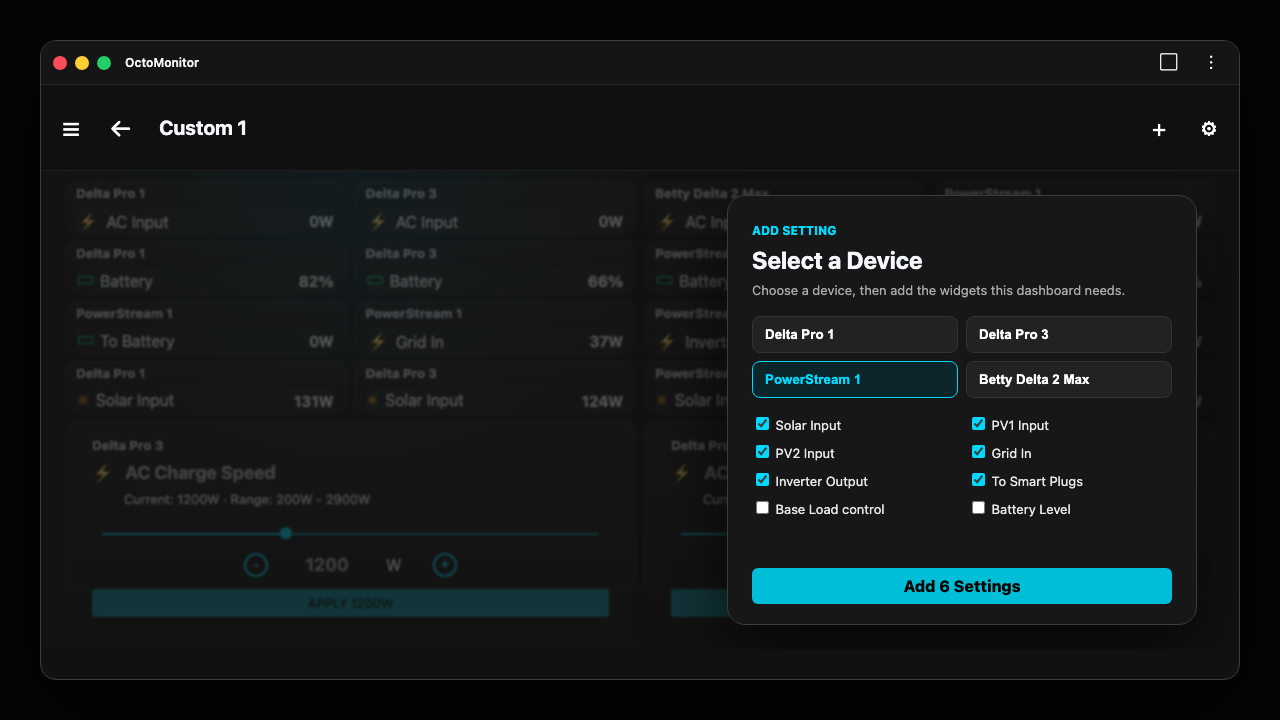Decrease AC Charge Speed with minus button

point(256,565)
